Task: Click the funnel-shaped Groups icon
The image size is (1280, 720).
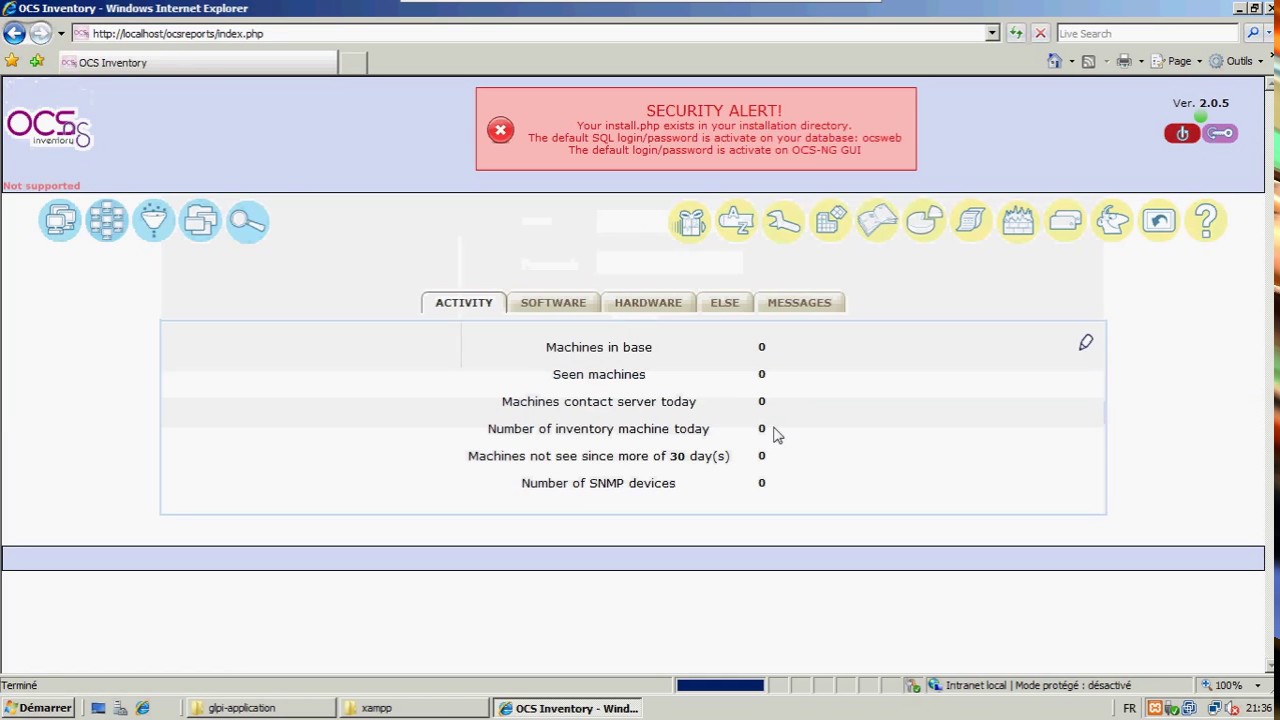Action: coord(154,221)
